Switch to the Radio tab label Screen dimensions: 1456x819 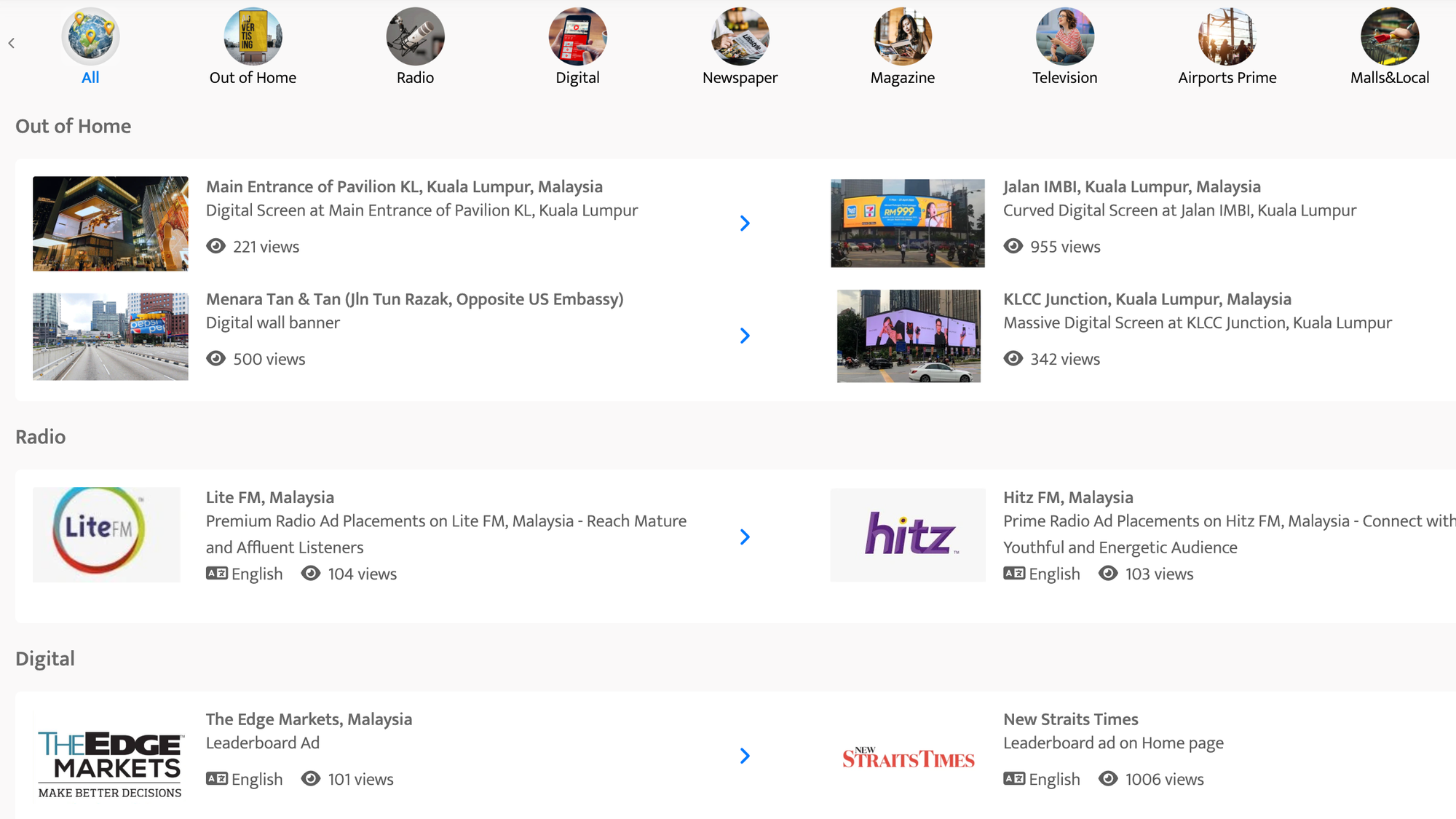pos(415,78)
